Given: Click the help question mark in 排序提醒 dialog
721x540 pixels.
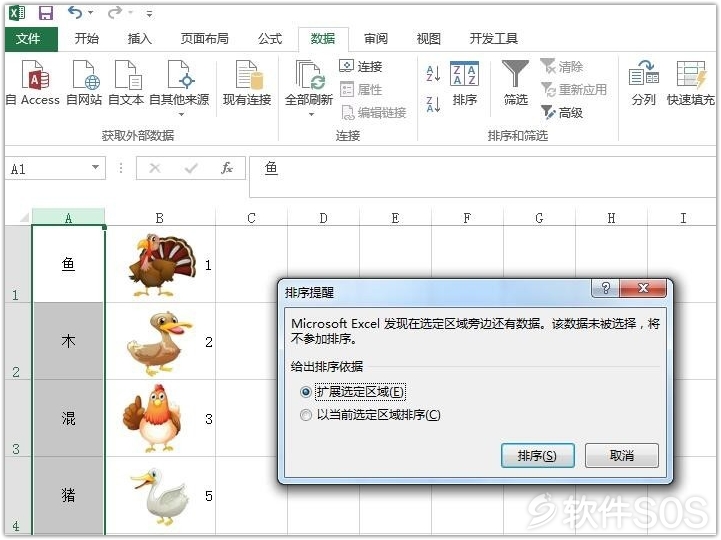Looking at the screenshot, I should pos(606,288).
